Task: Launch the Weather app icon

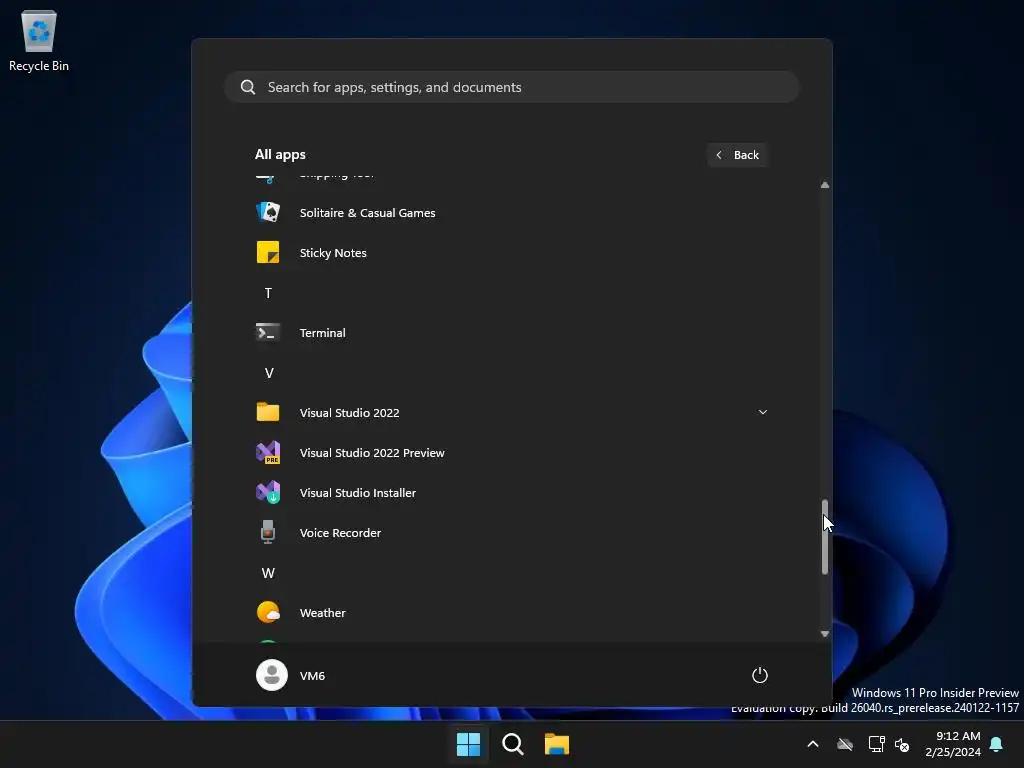Action: (268, 613)
